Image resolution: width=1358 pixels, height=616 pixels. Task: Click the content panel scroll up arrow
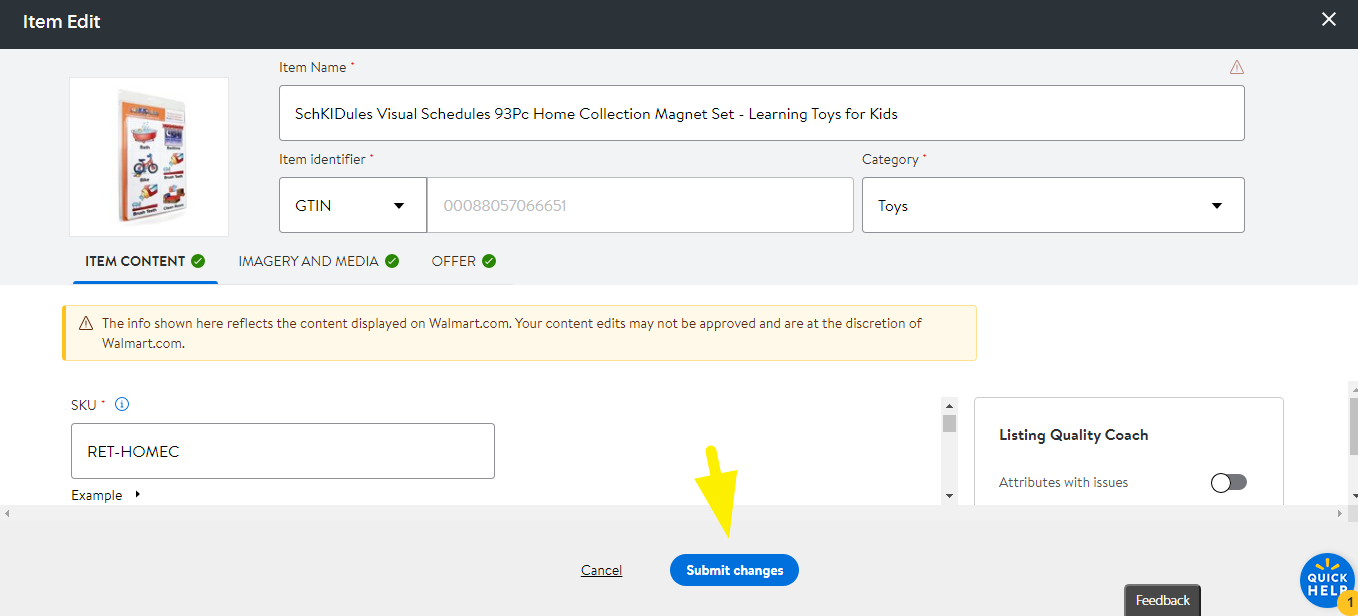(949, 405)
